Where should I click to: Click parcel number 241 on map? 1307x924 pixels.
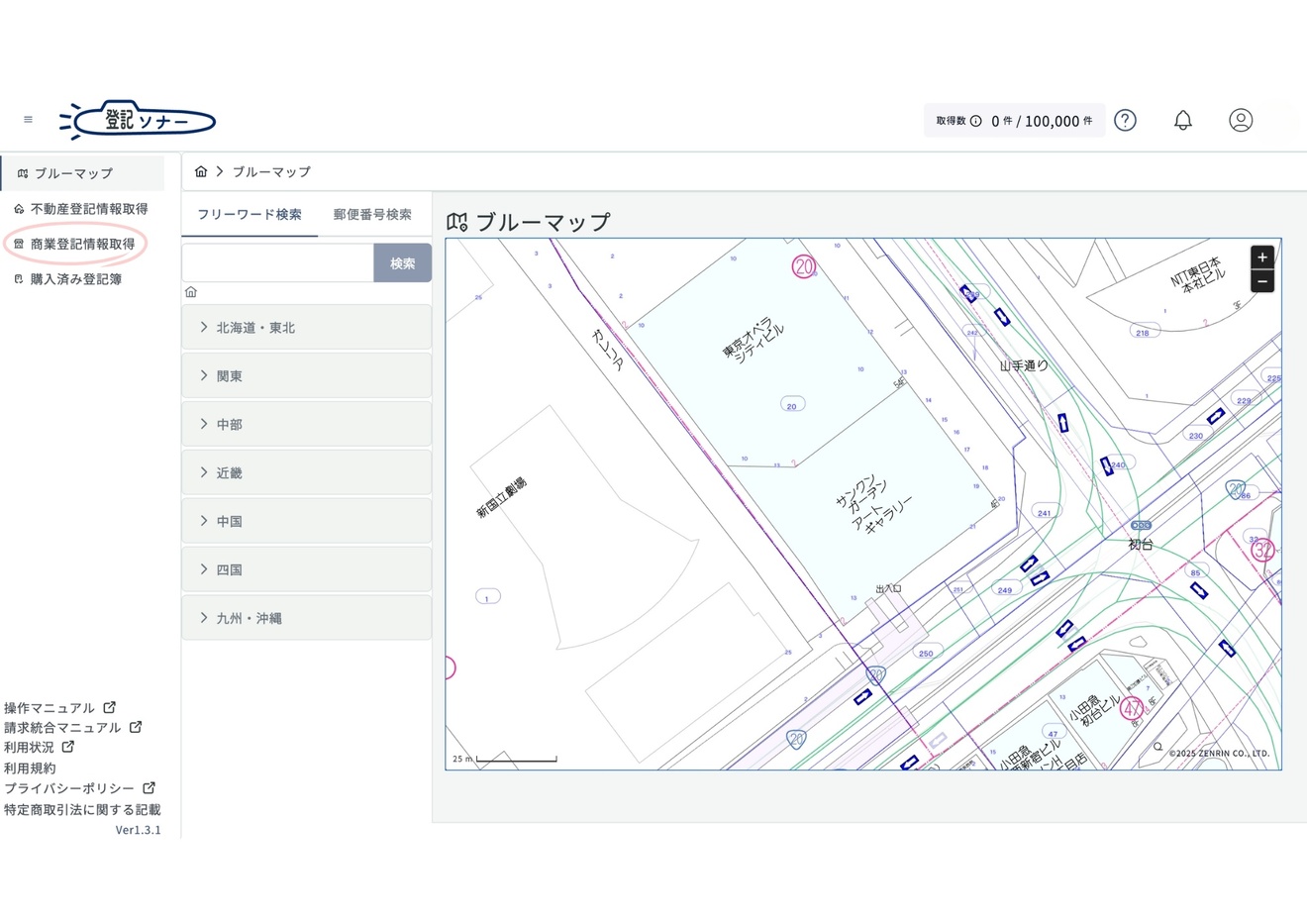point(1044,513)
